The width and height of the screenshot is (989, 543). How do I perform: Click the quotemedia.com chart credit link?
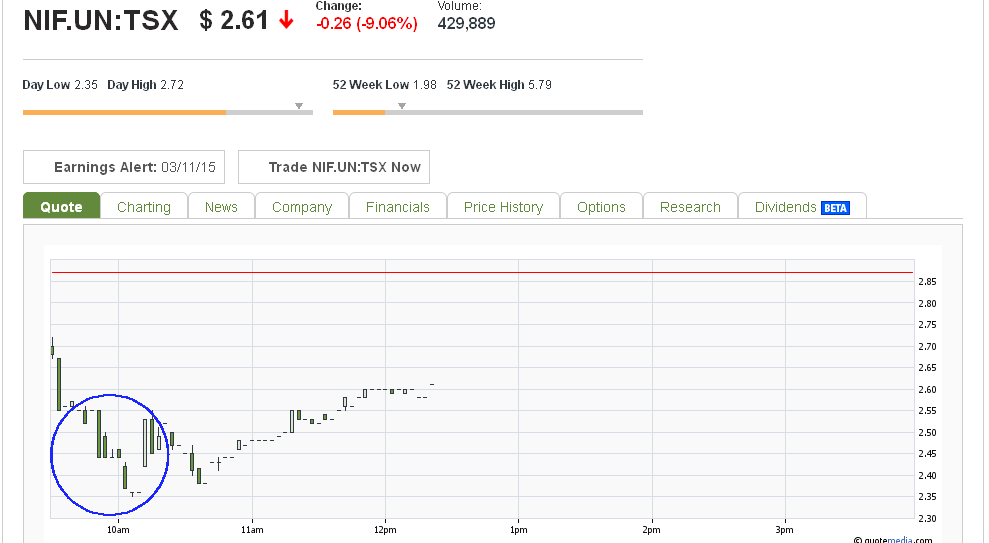(898, 539)
